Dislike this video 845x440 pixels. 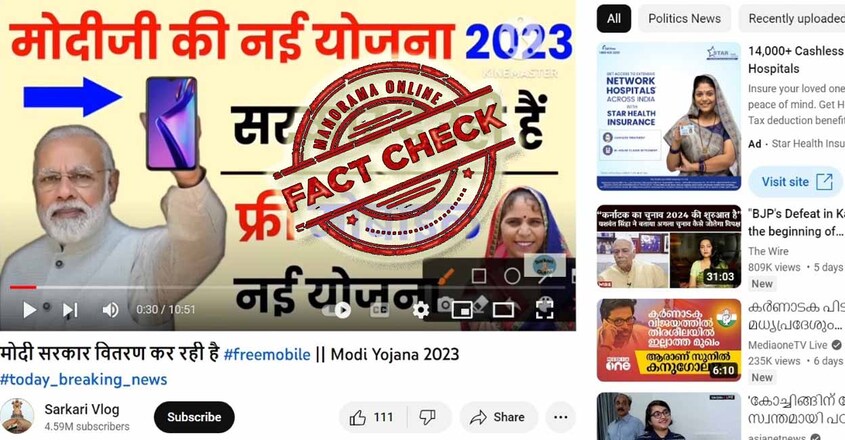(428, 417)
